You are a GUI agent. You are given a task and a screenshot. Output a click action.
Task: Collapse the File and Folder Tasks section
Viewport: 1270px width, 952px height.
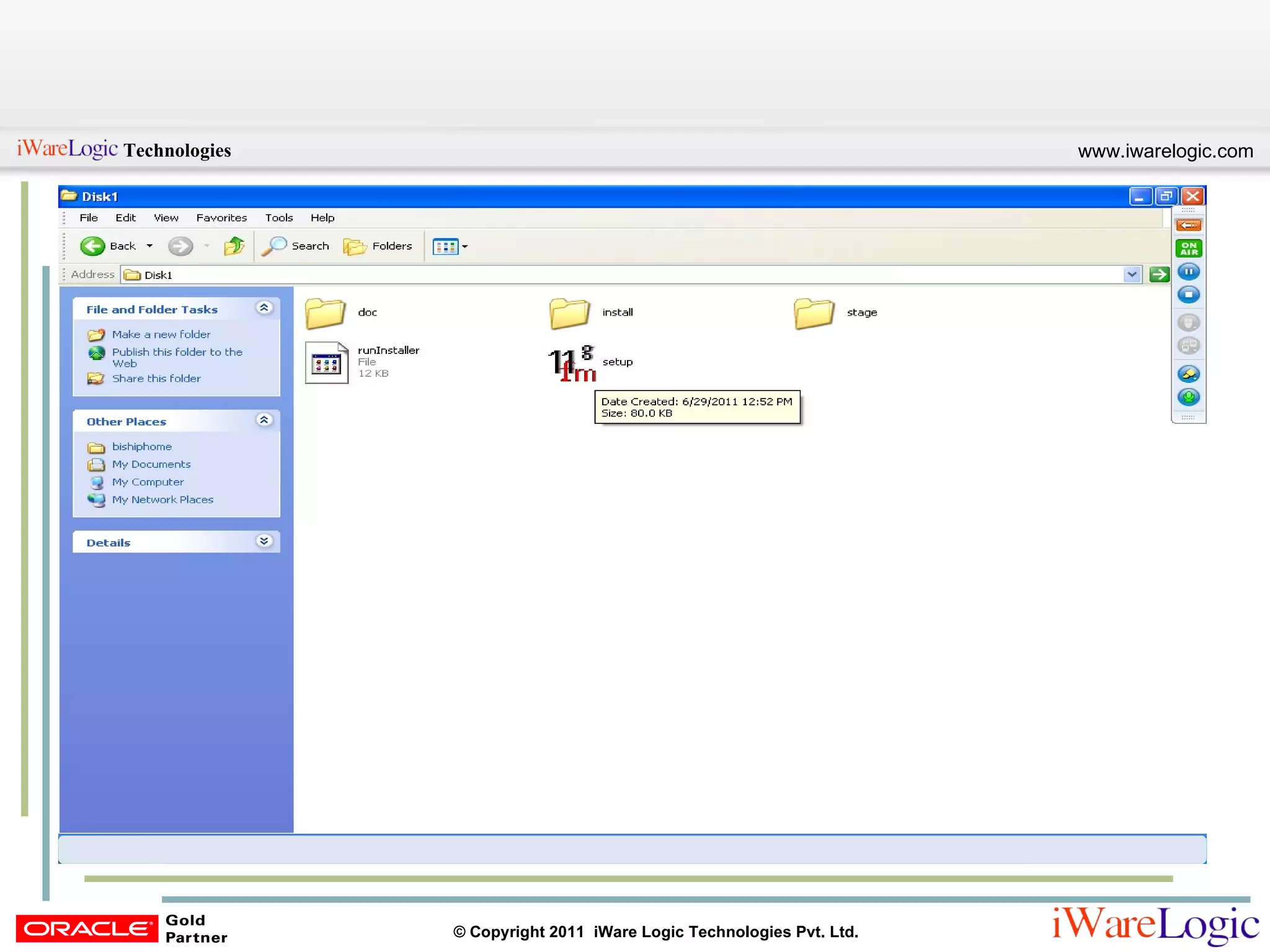point(264,308)
